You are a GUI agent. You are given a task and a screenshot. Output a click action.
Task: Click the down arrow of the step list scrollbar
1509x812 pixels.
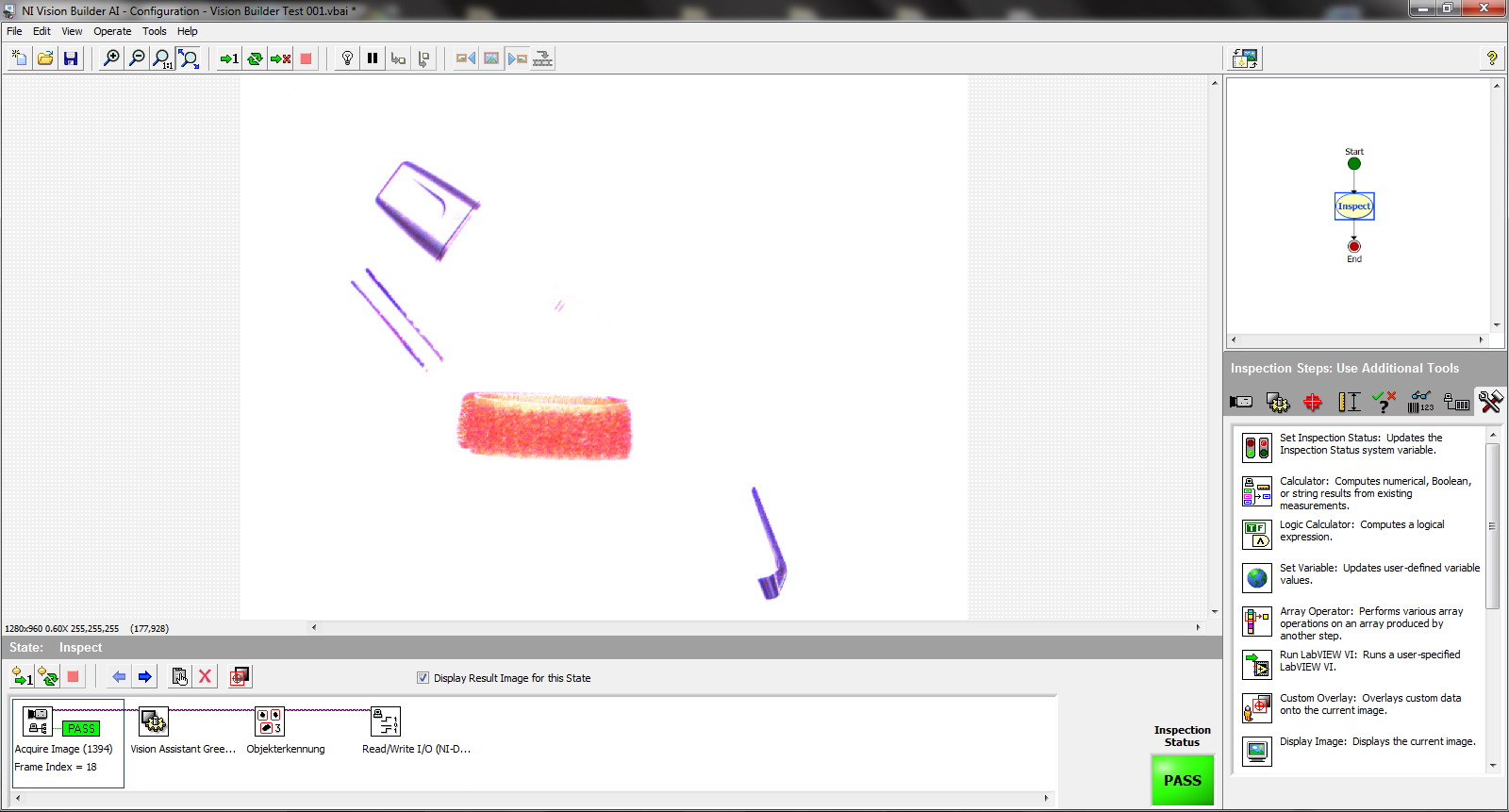click(x=1492, y=766)
